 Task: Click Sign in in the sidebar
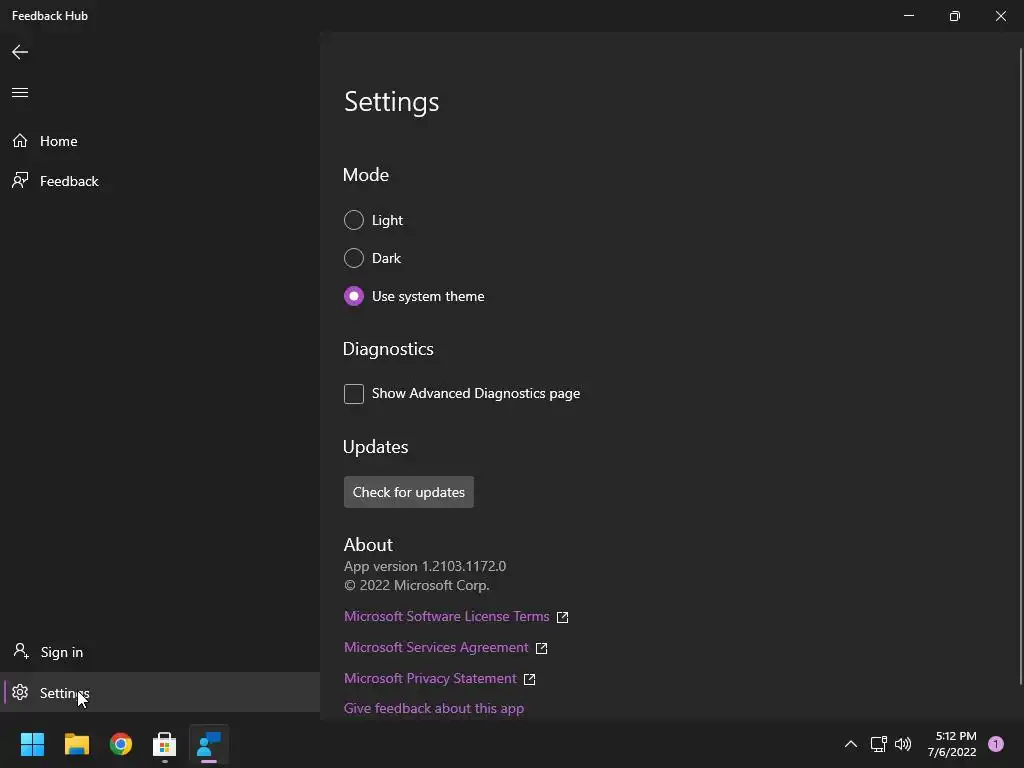pyautogui.click(x=160, y=652)
